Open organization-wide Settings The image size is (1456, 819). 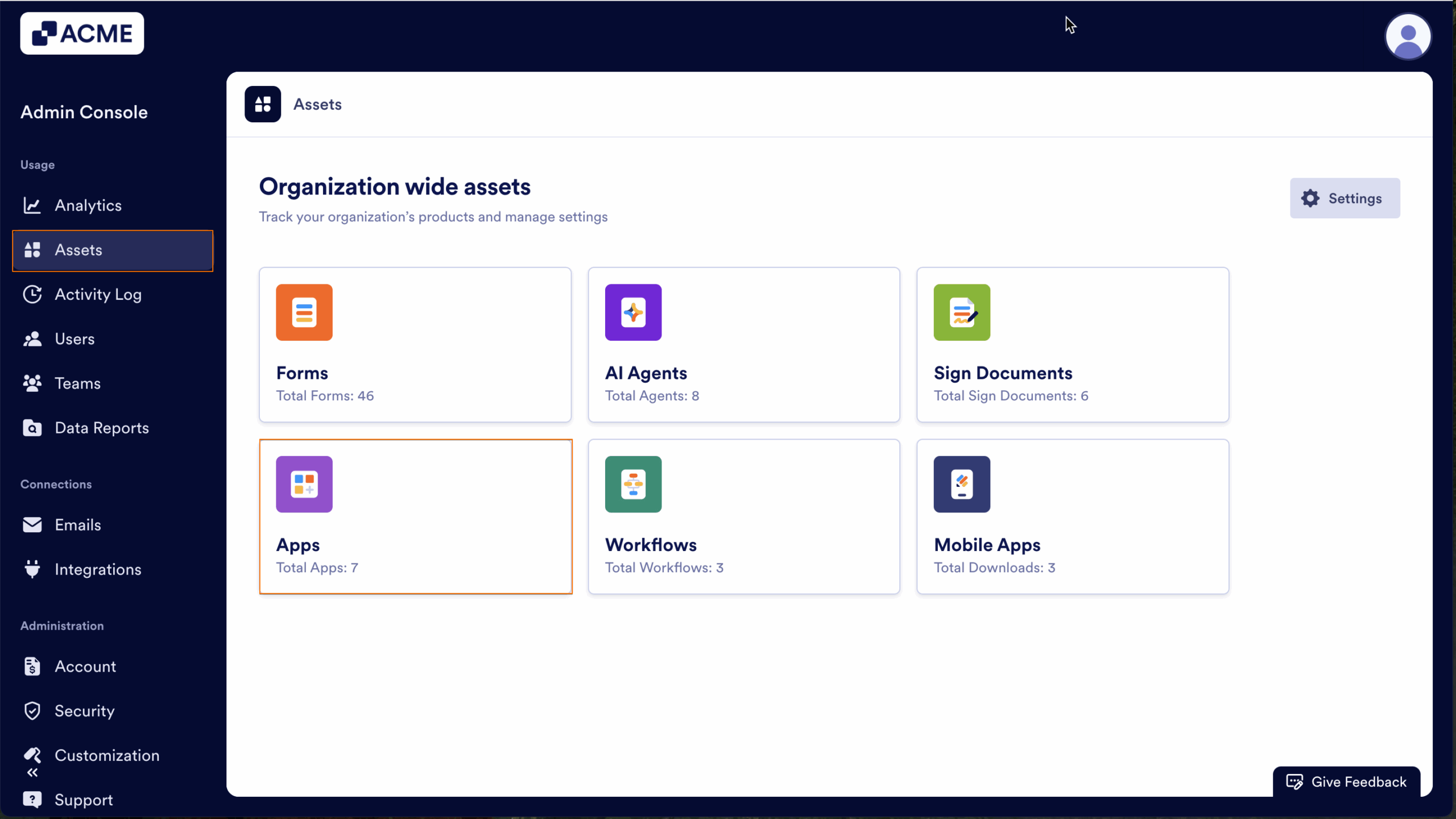click(1345, 198)
